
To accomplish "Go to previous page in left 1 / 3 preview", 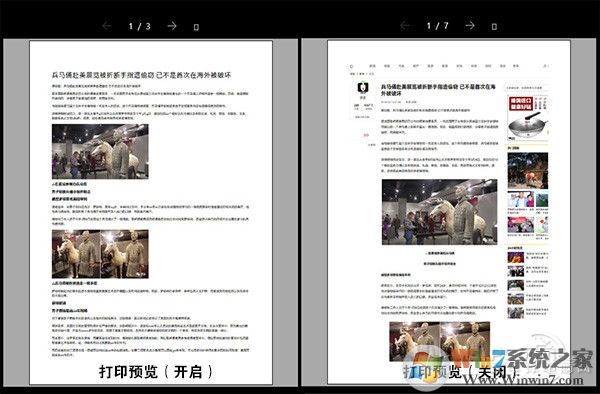I will point(107,26).
